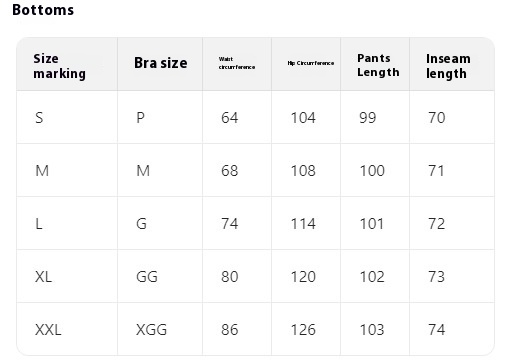The height and width of the screenshot is (364, 513).
Task: Click waist value 80 in XL row
Action: pos(230,277)
